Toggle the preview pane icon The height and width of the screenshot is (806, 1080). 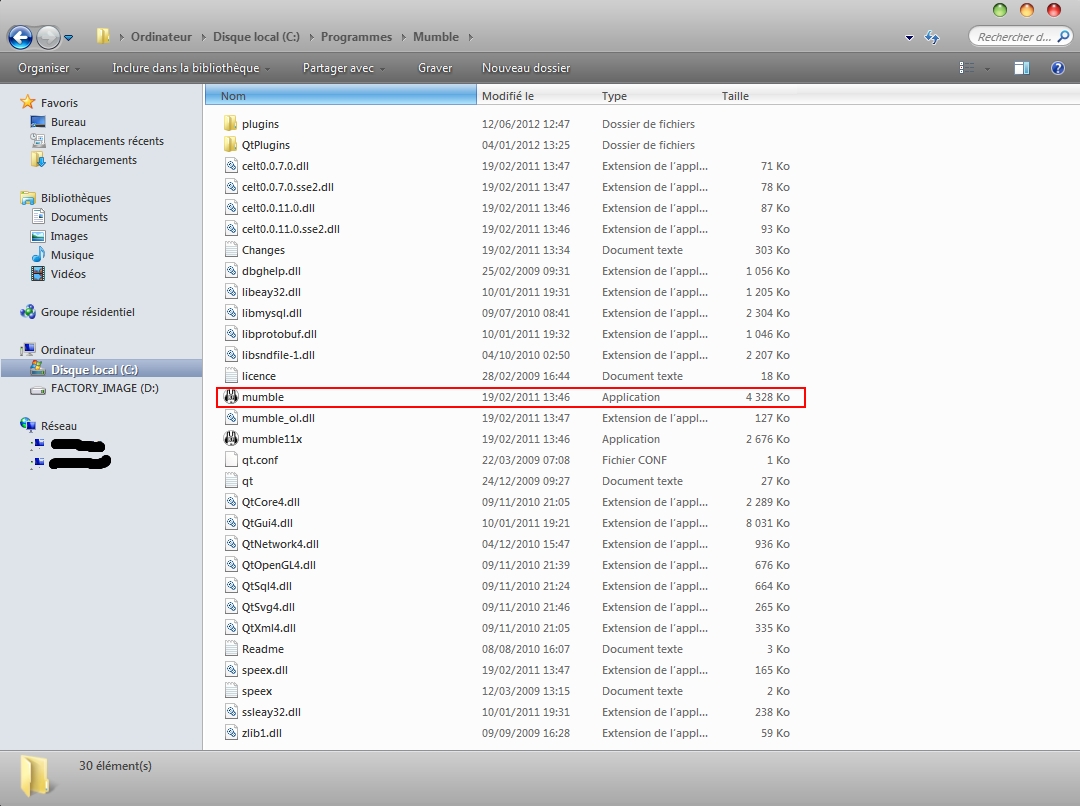(x=1022, y=68)
